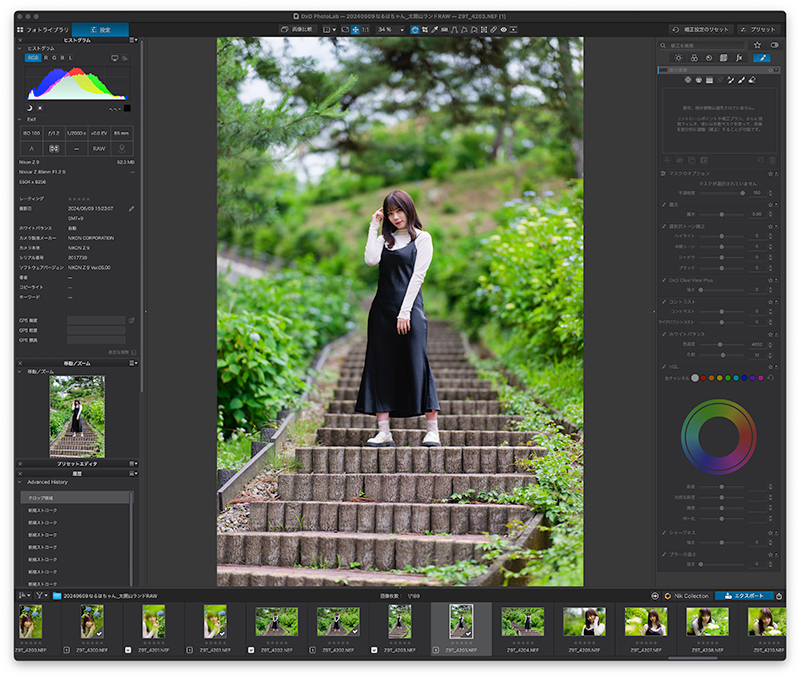
Task: Open the local adjustments brush palette tab
Action: tap(762, 58)
